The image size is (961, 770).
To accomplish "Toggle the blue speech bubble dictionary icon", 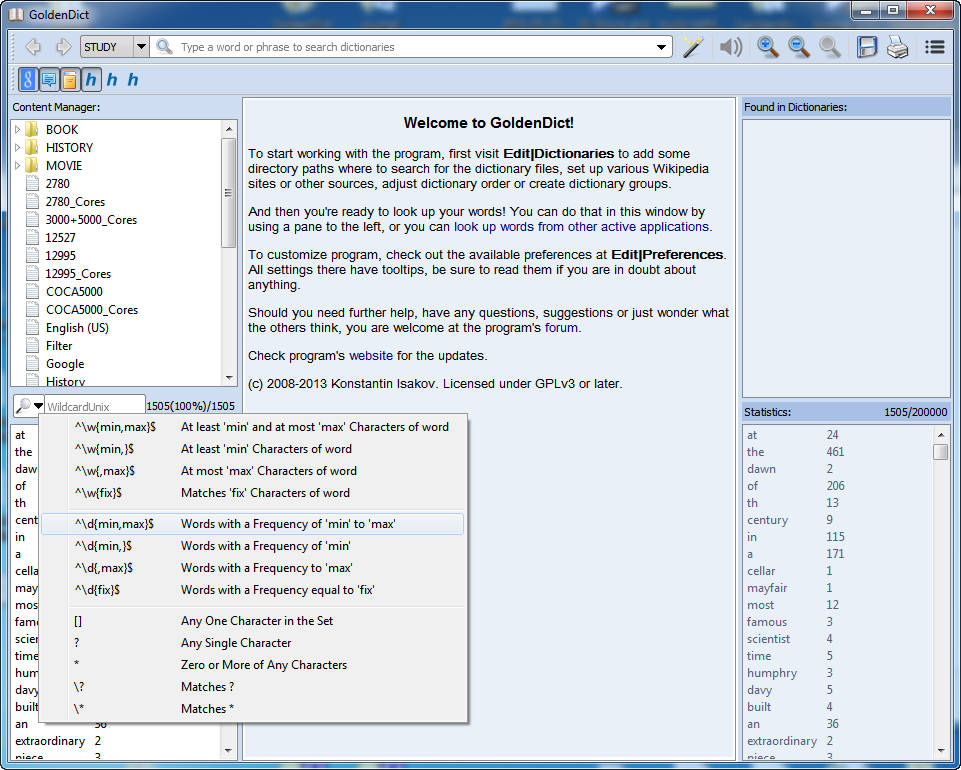I will pyautogui.click(x=49, y=80).
